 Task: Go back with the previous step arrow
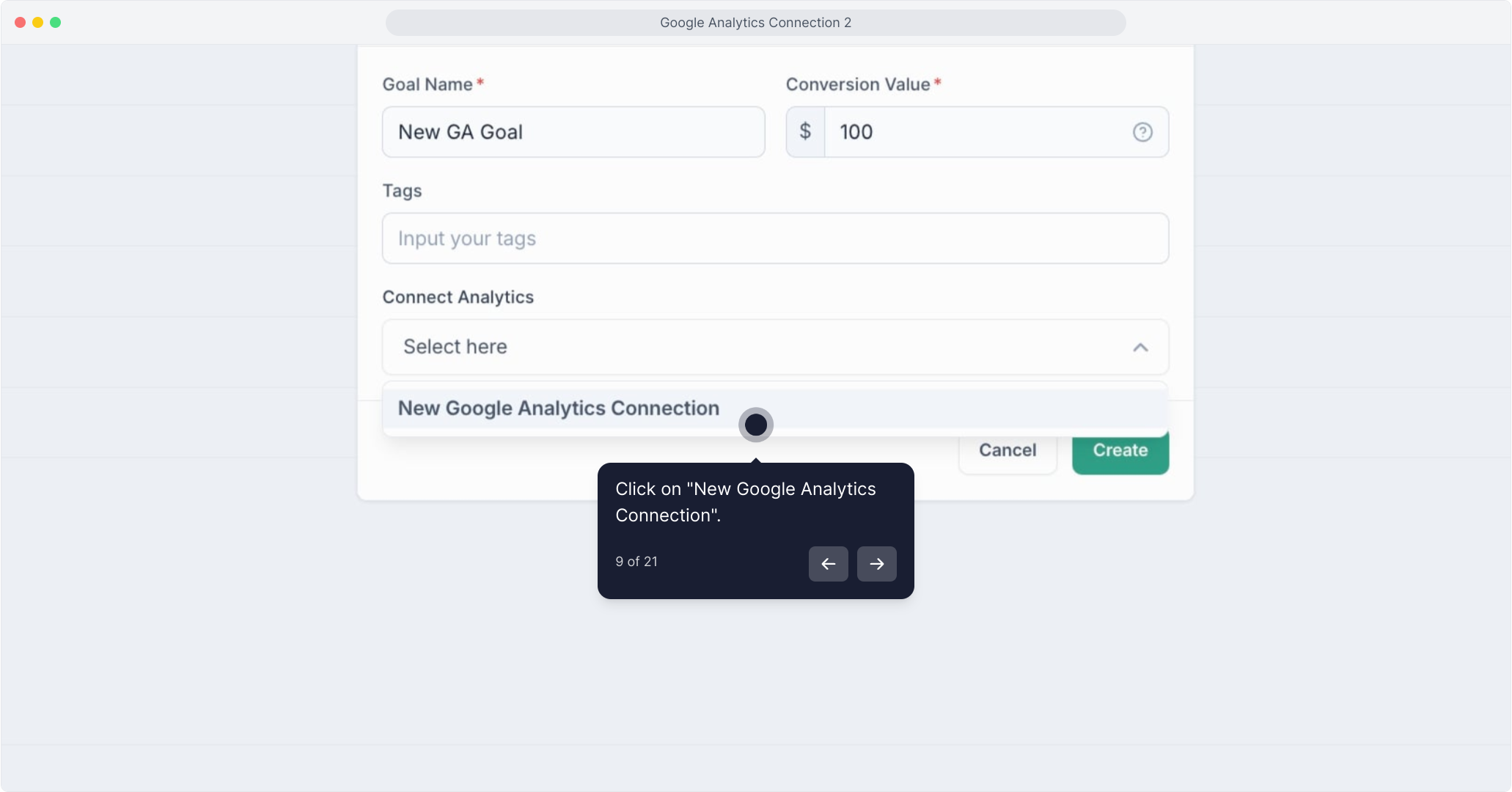828,564
